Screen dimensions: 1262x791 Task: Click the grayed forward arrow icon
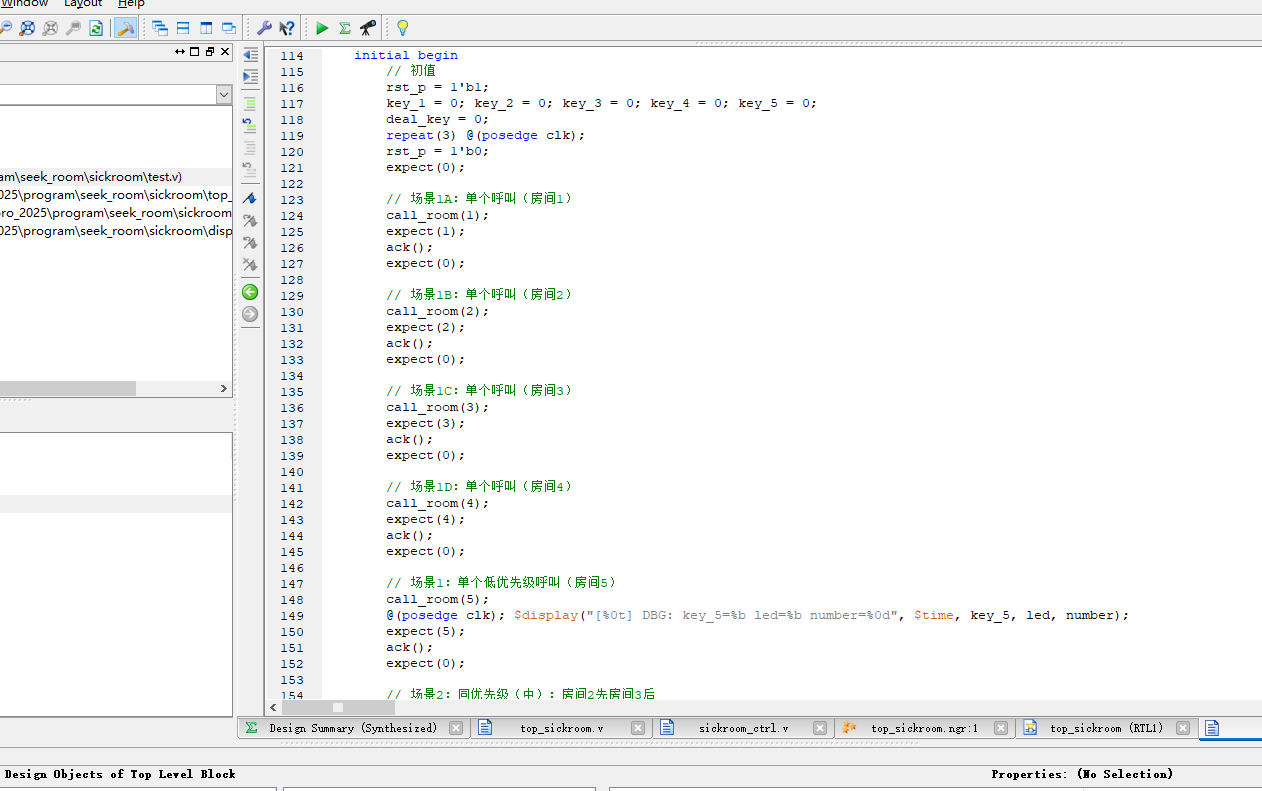pyautogui.click(x=250, y=314)
